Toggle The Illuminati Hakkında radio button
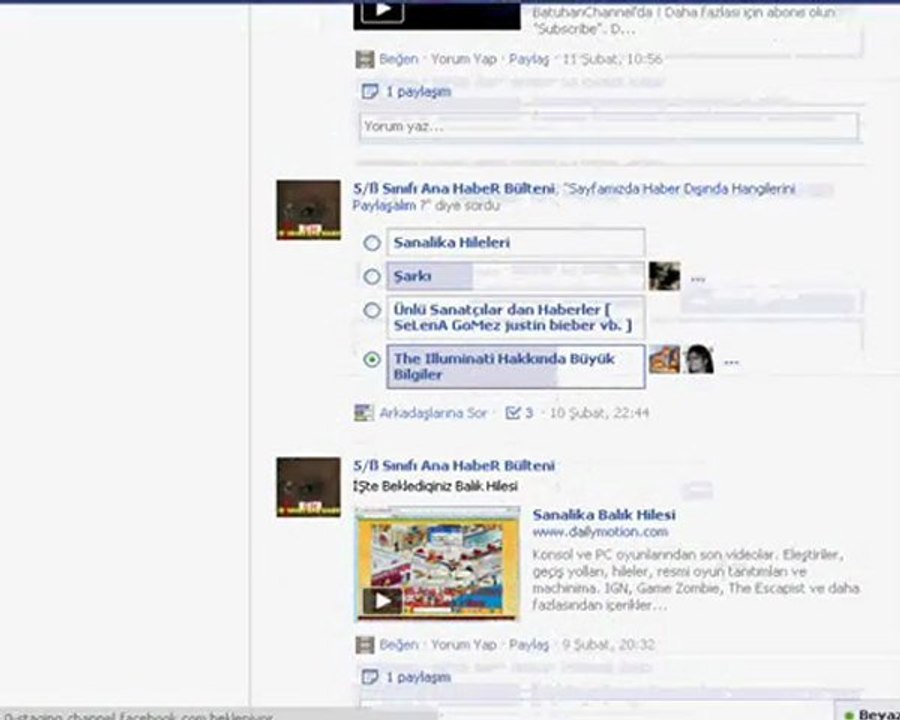900x720 pixels. (x=372, y=360)
